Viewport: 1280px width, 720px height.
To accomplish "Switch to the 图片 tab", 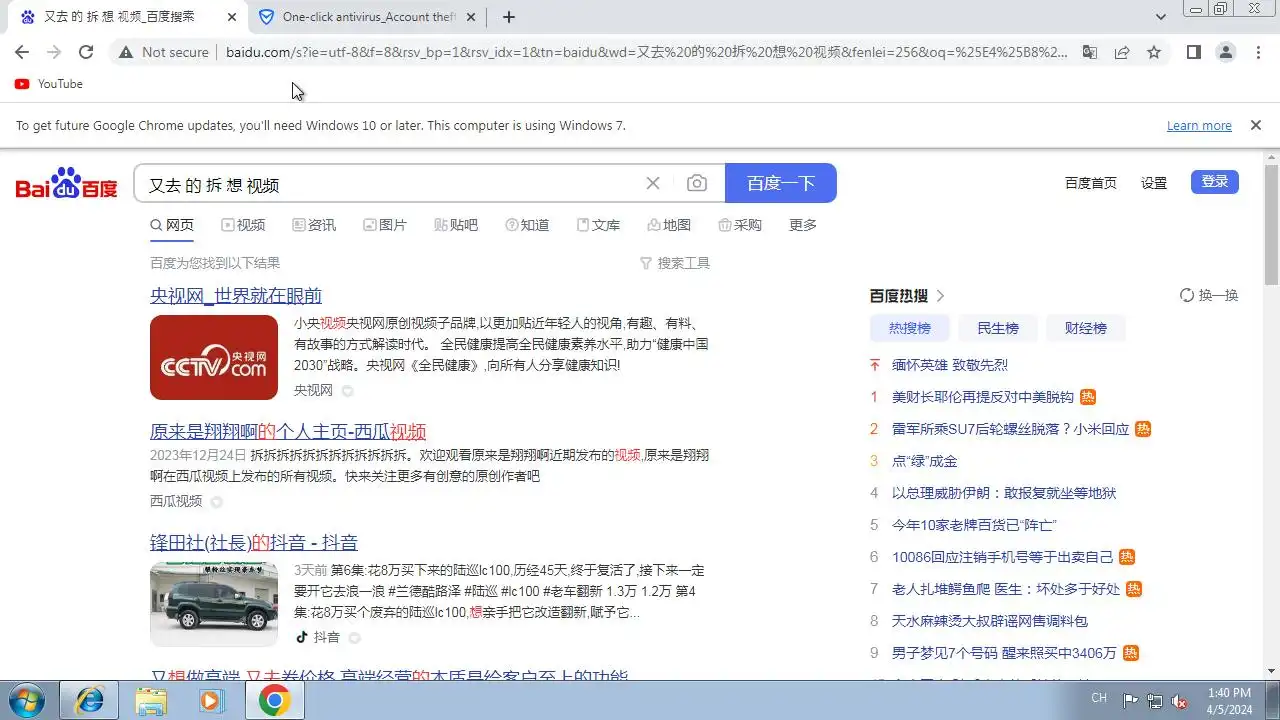I will [385, 225].
